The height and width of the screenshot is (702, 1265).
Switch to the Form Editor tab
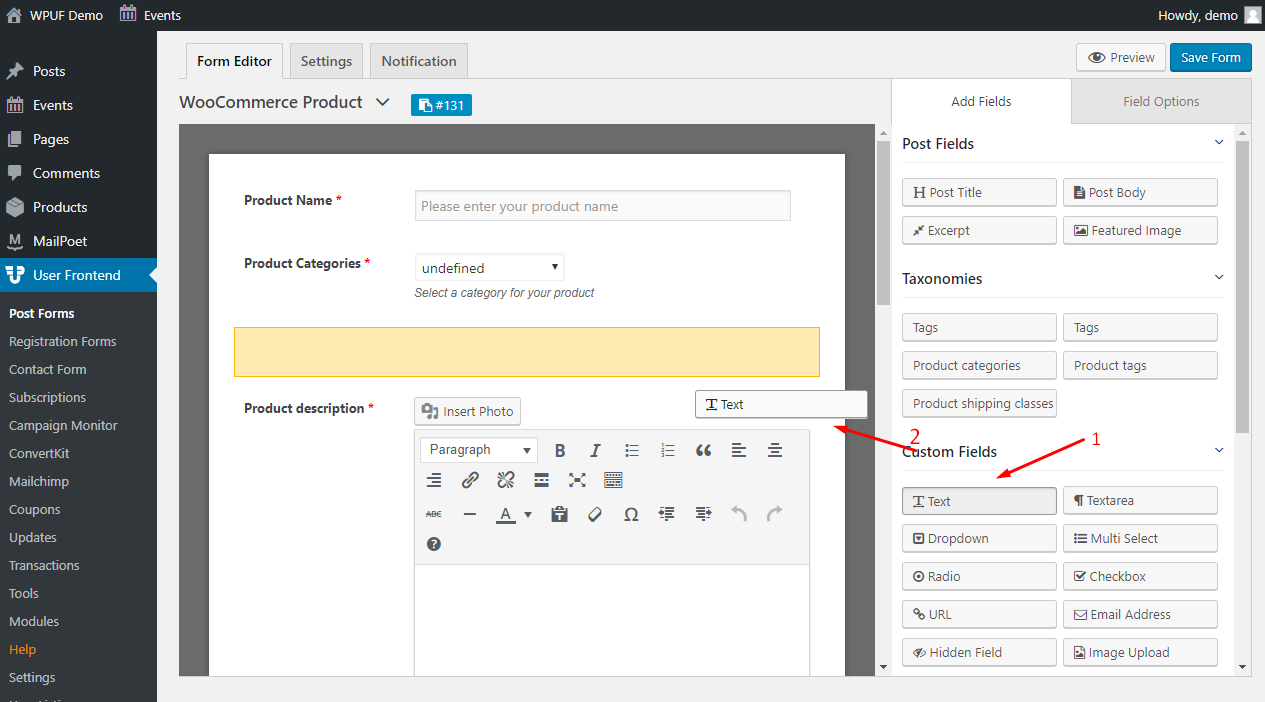234,61
